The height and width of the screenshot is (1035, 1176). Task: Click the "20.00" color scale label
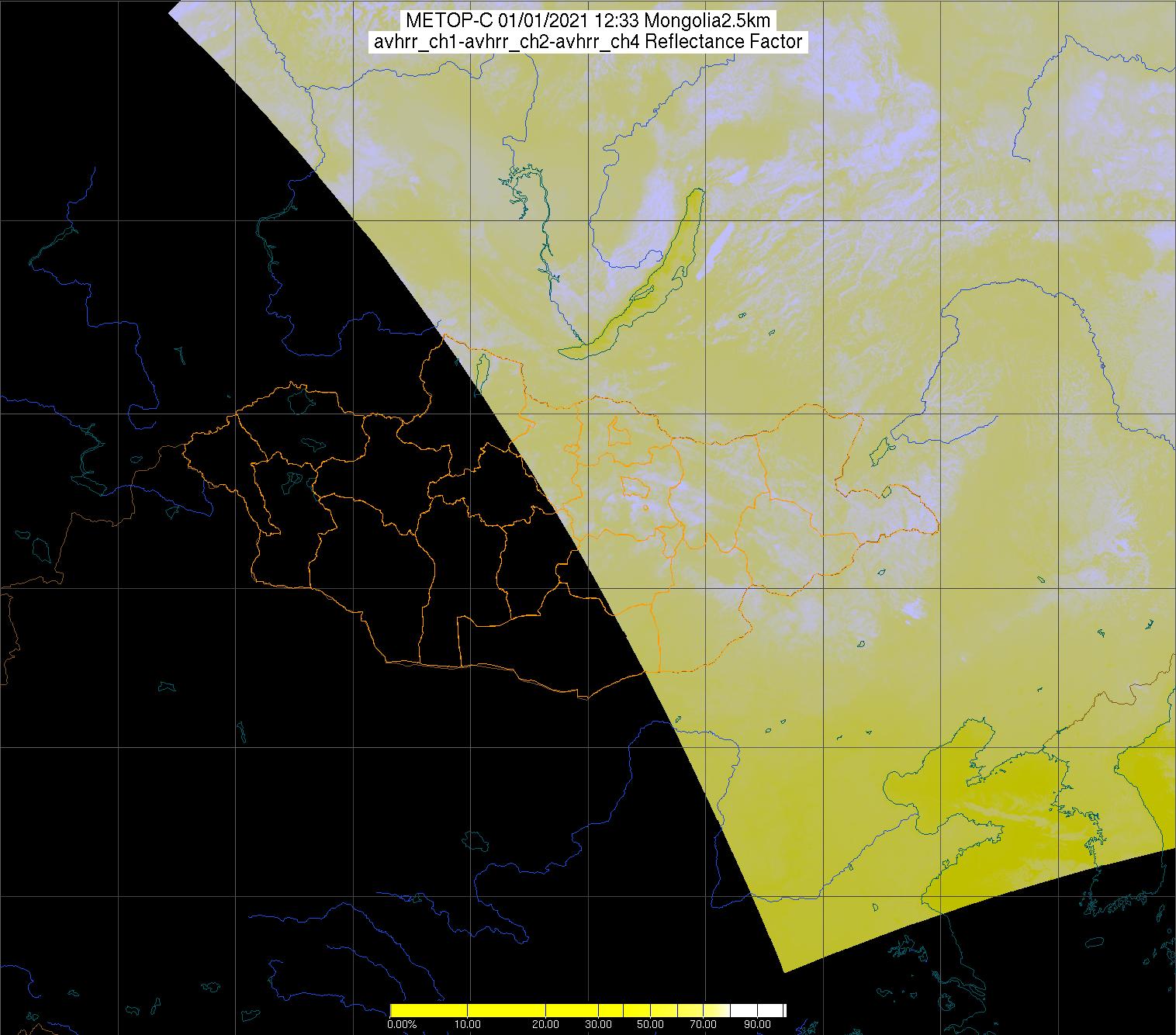546,1026
